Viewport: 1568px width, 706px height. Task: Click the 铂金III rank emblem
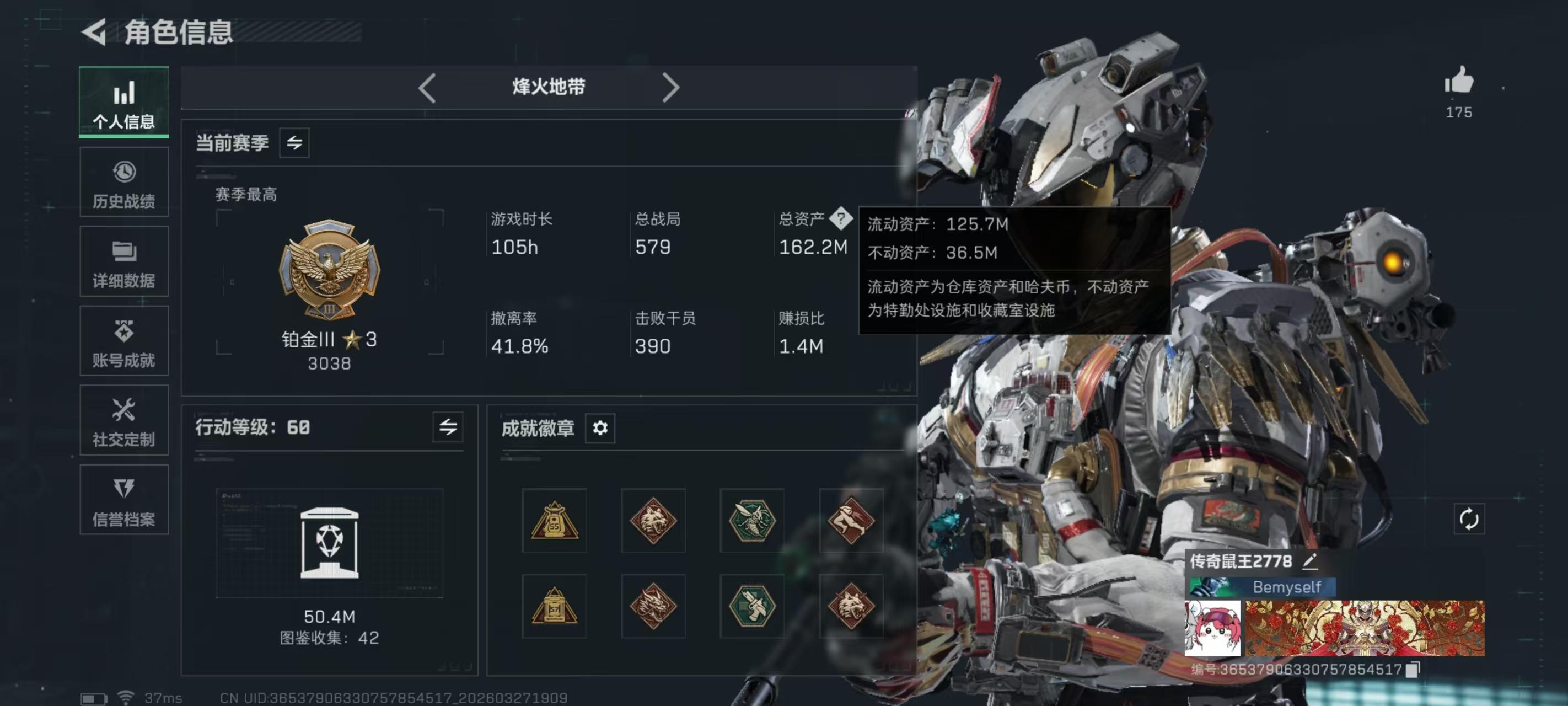point(329,269)
